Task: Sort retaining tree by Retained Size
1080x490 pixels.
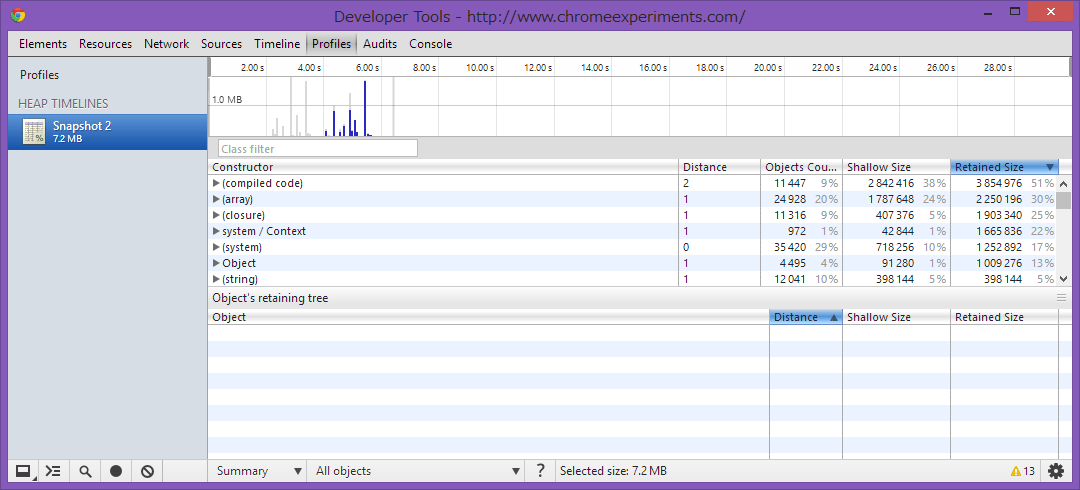Action: click(1004, 317)
